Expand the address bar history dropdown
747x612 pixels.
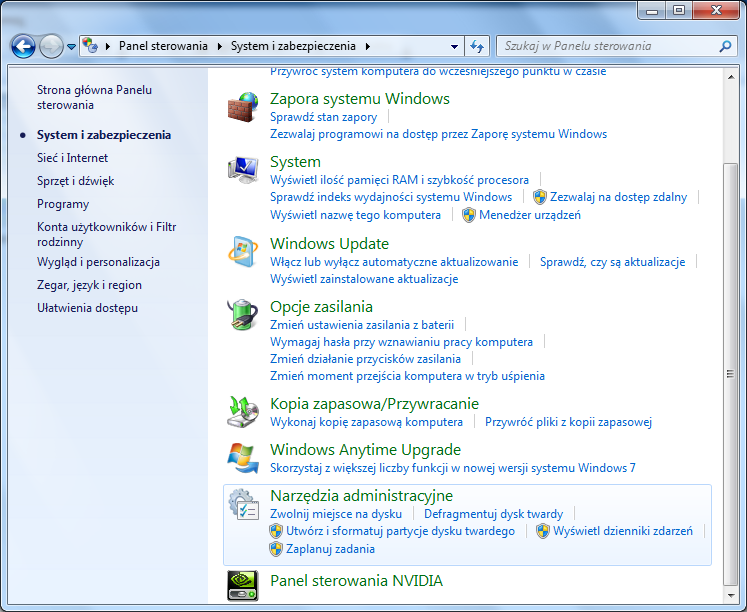click(454, 47)
